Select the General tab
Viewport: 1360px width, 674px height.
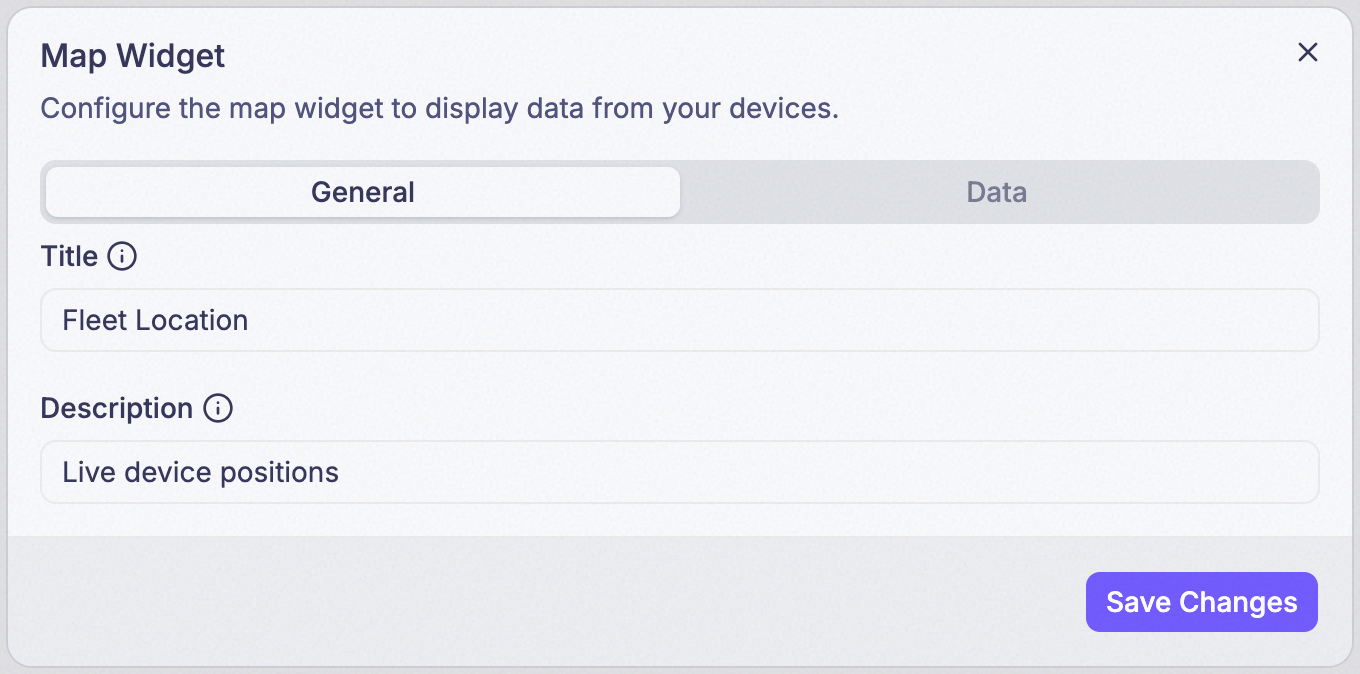[x=363, y=192]
